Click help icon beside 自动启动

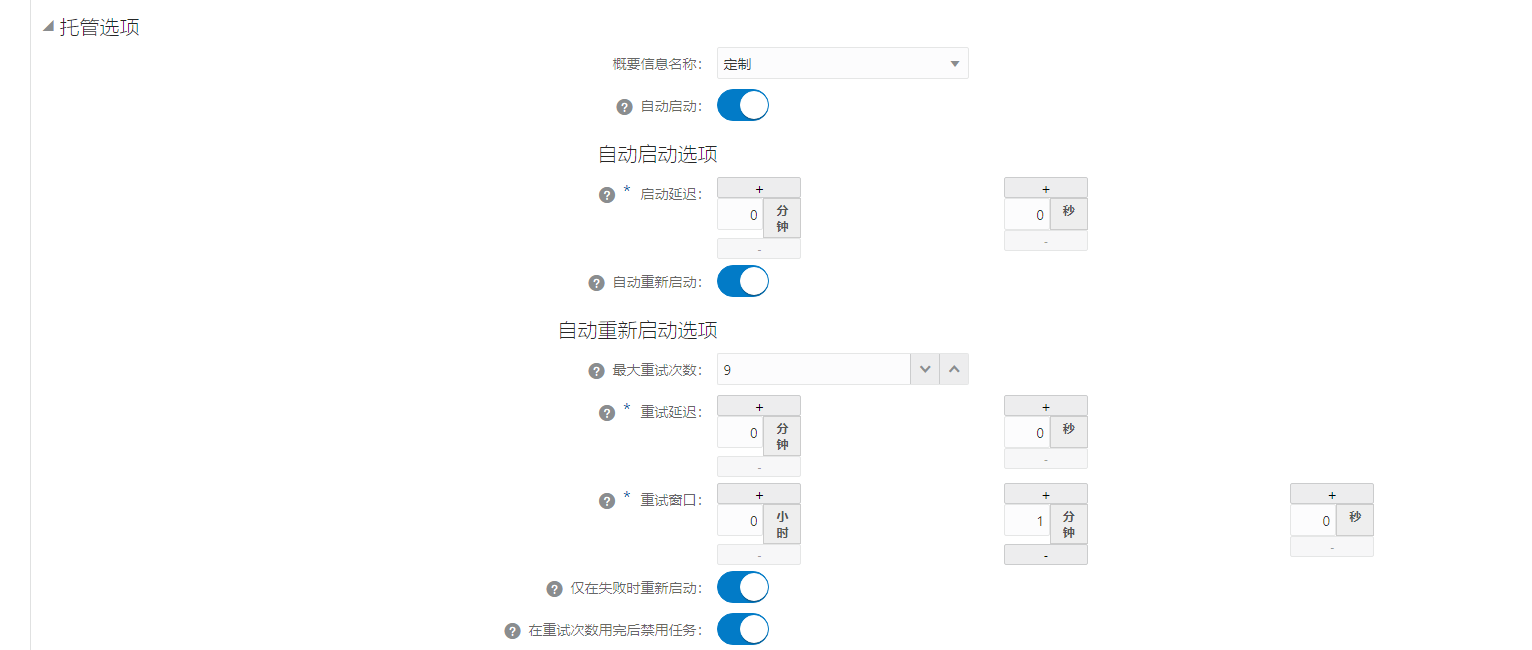624,106
